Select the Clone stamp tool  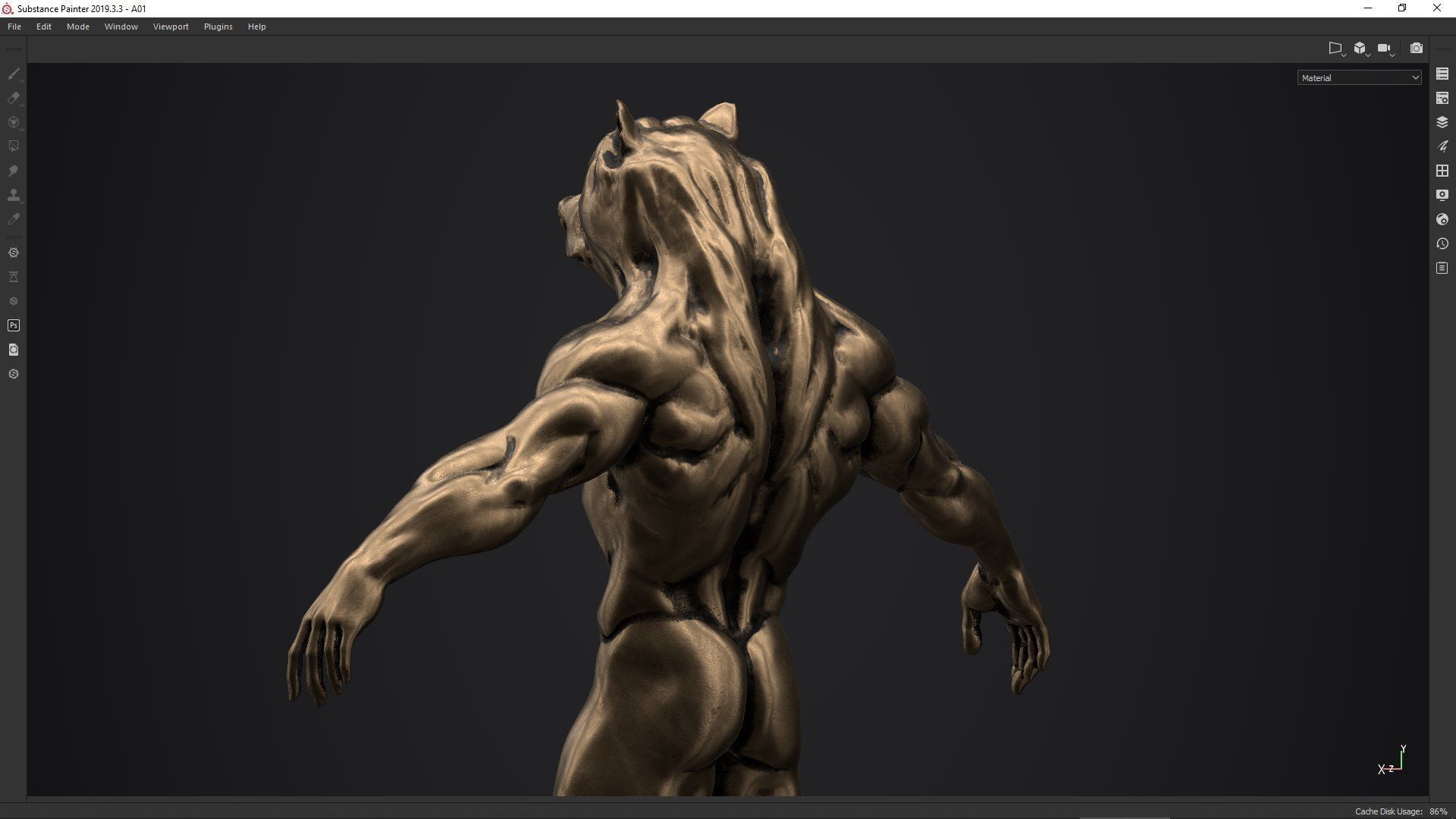[13, 195]
